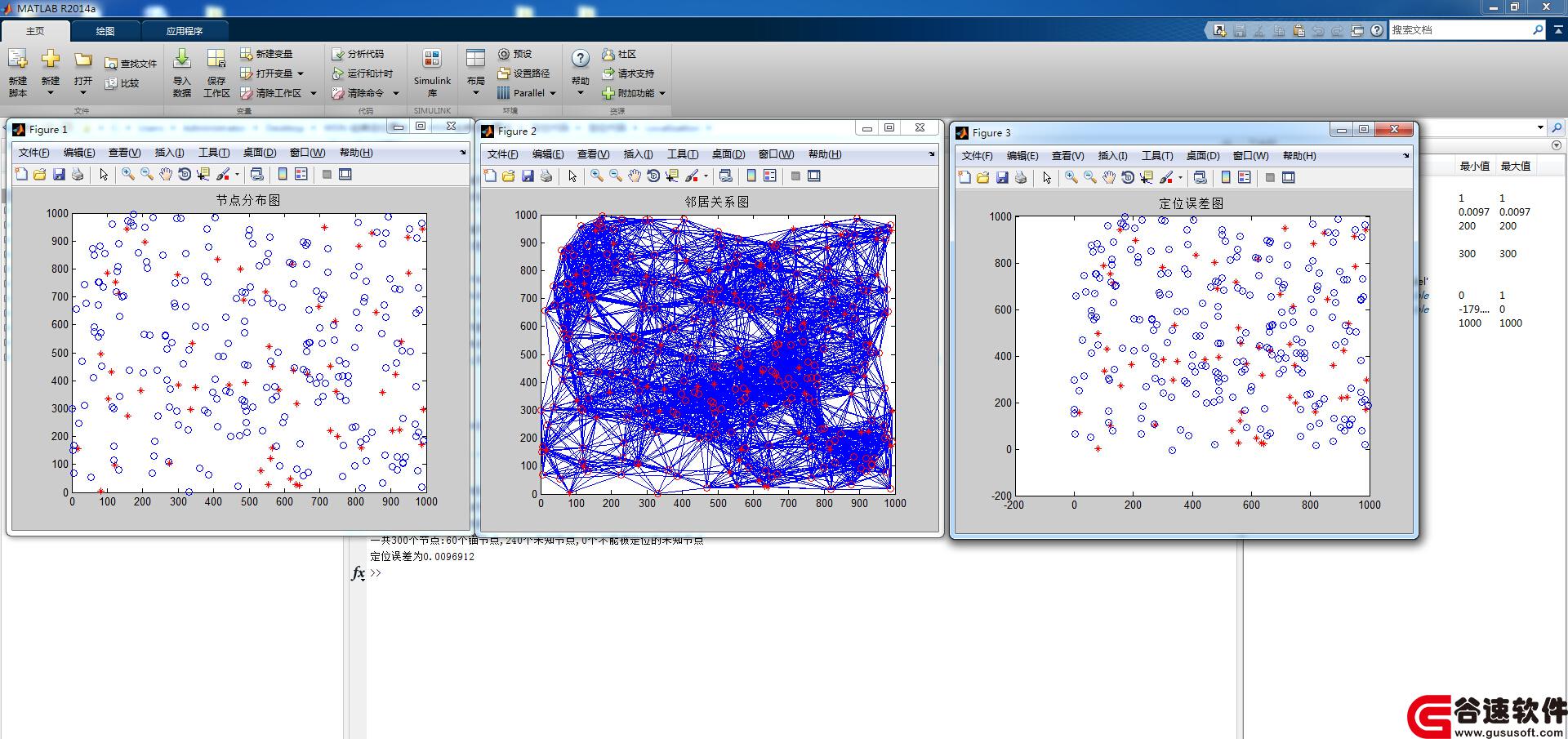The image size is (1568, 739).
Task: Click the 最大值 column header in workspace
Action: tap(1516, 166)
